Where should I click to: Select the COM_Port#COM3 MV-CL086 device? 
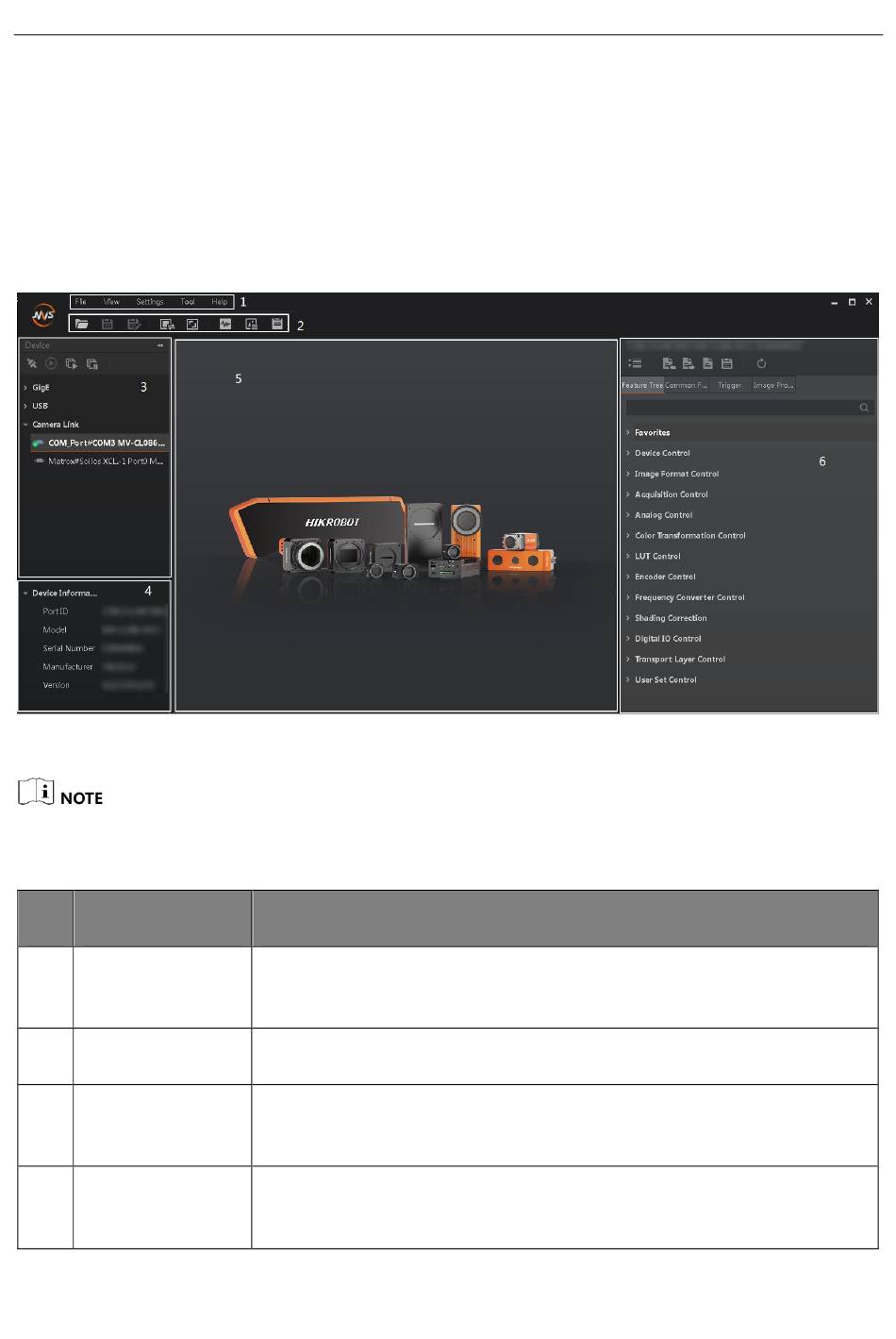pos(99,443)
